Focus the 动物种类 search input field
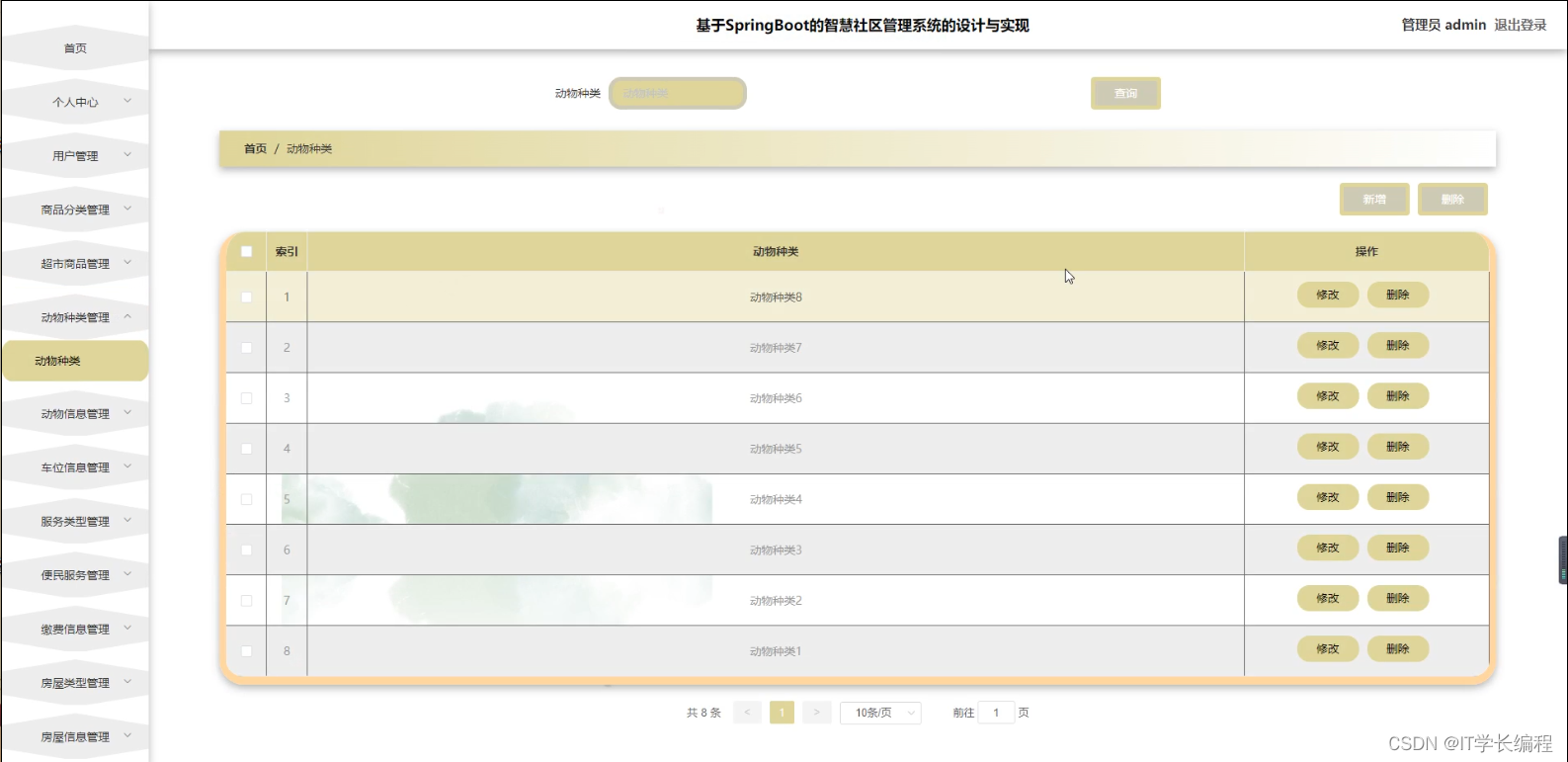The image size is (1568, 762). click(678, 93)
